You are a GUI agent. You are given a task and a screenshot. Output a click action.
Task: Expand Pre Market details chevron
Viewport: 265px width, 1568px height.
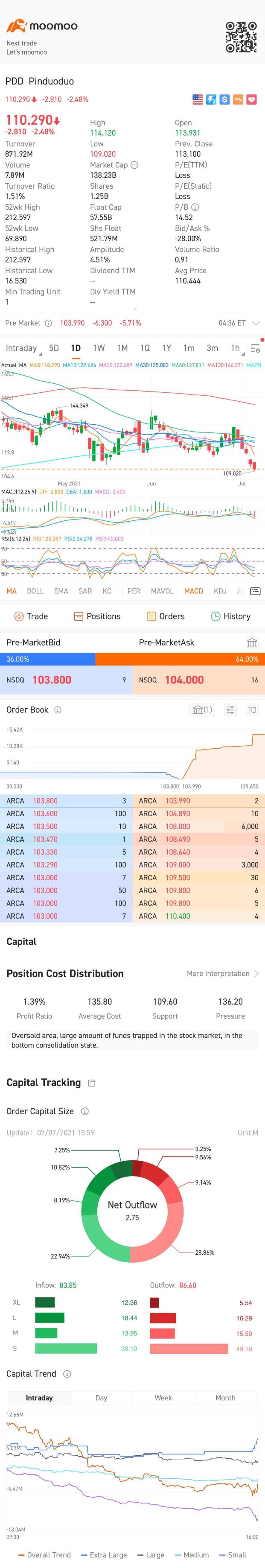coord(255,323)
